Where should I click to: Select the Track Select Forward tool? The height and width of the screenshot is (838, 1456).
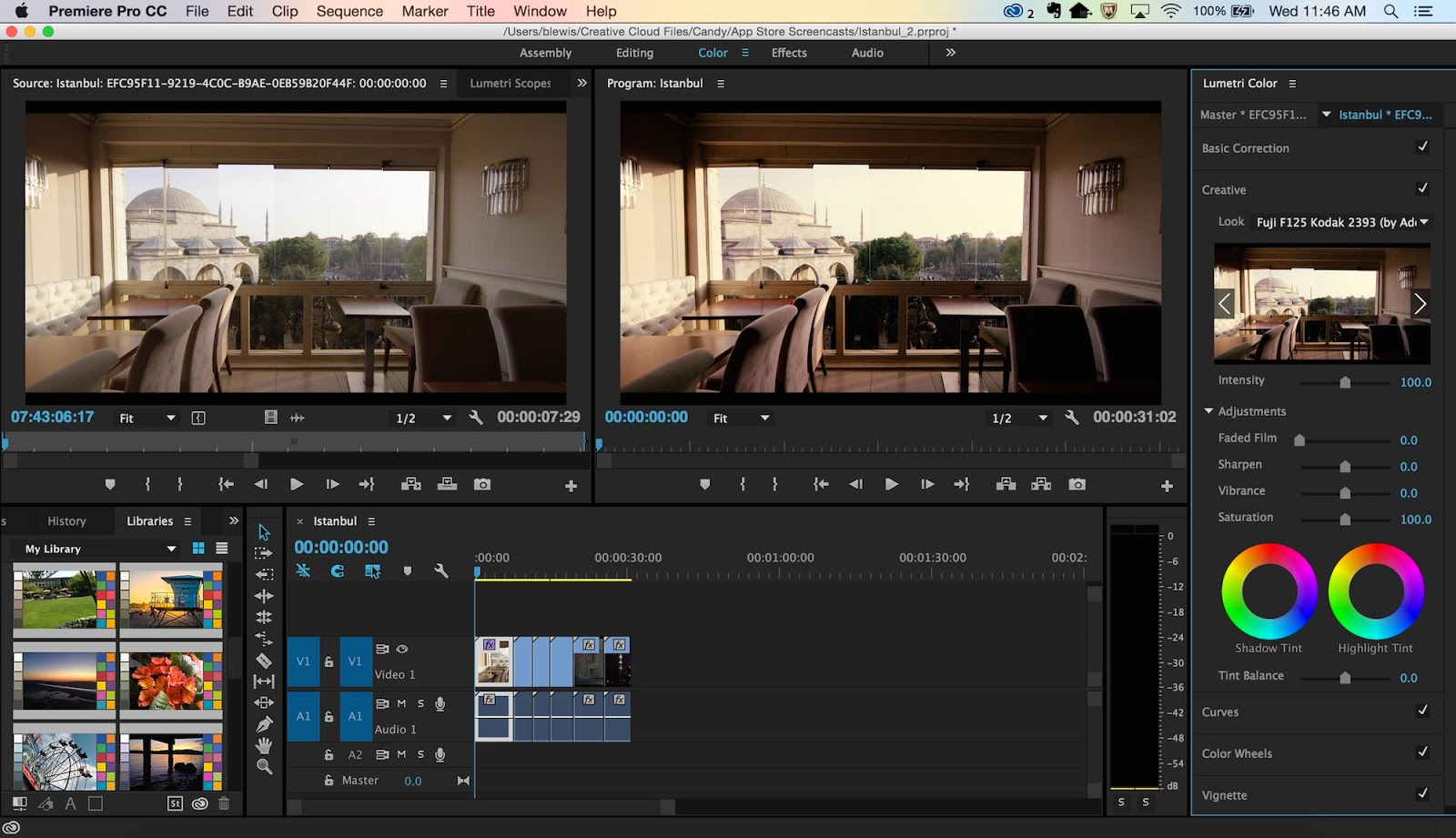click(x=264, y=553)
